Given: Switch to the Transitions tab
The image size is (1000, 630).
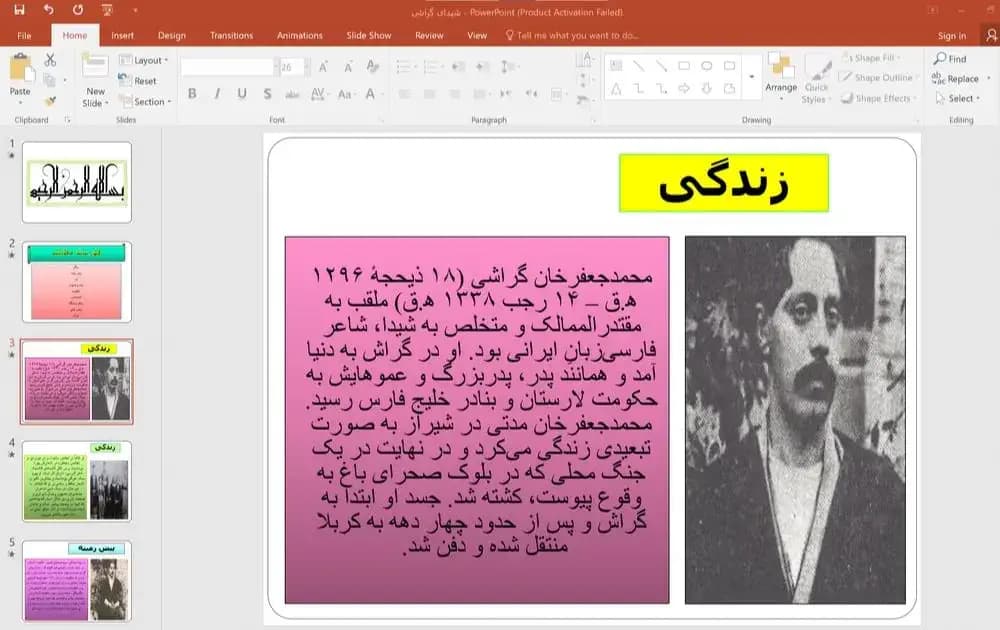Looking at the screenshot, I should pos(232,36).
